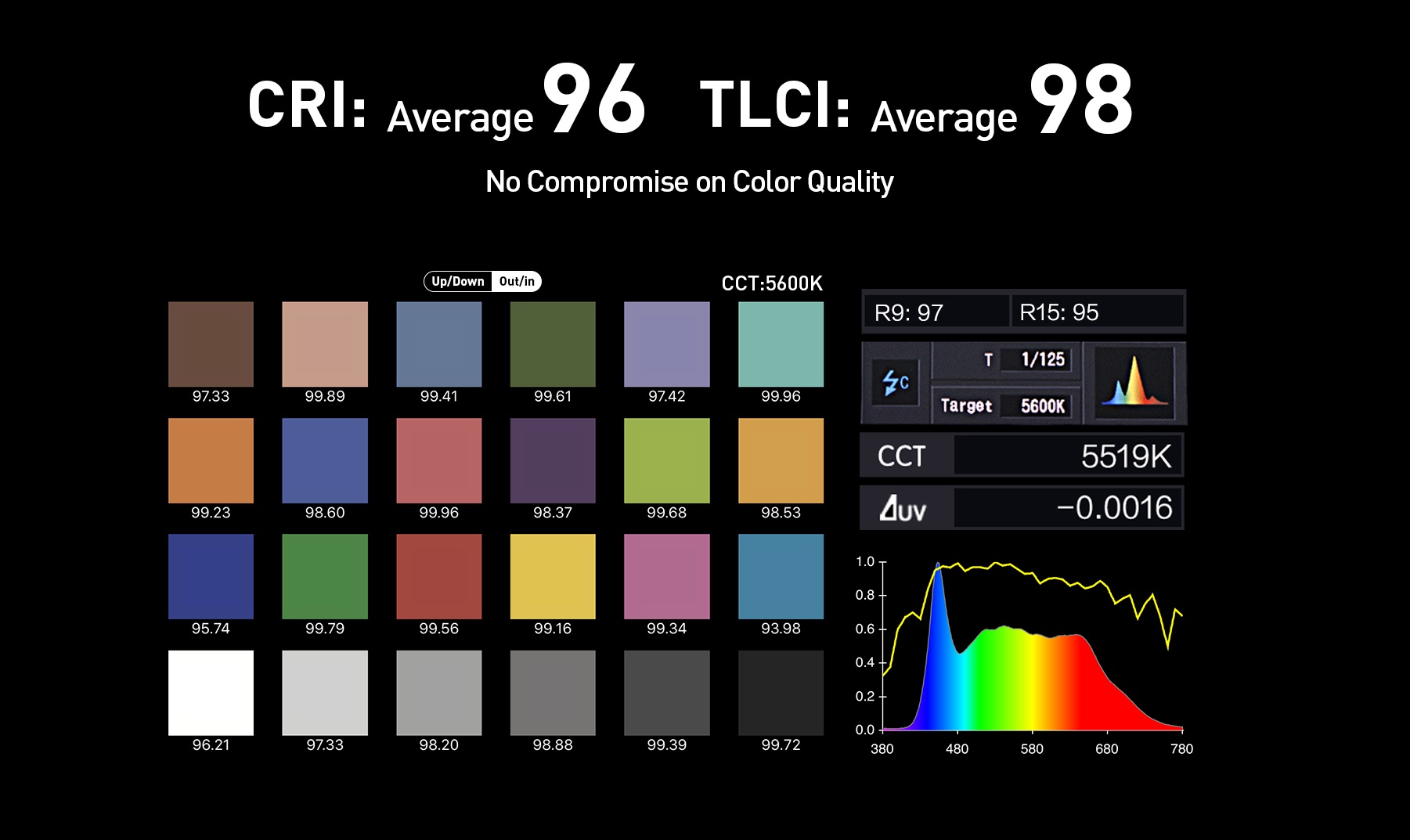Image resolution: width=1410 pixels, height=840 pixels.
Task: Click the 1.0 intensity axis label
Action: (865, 561)
